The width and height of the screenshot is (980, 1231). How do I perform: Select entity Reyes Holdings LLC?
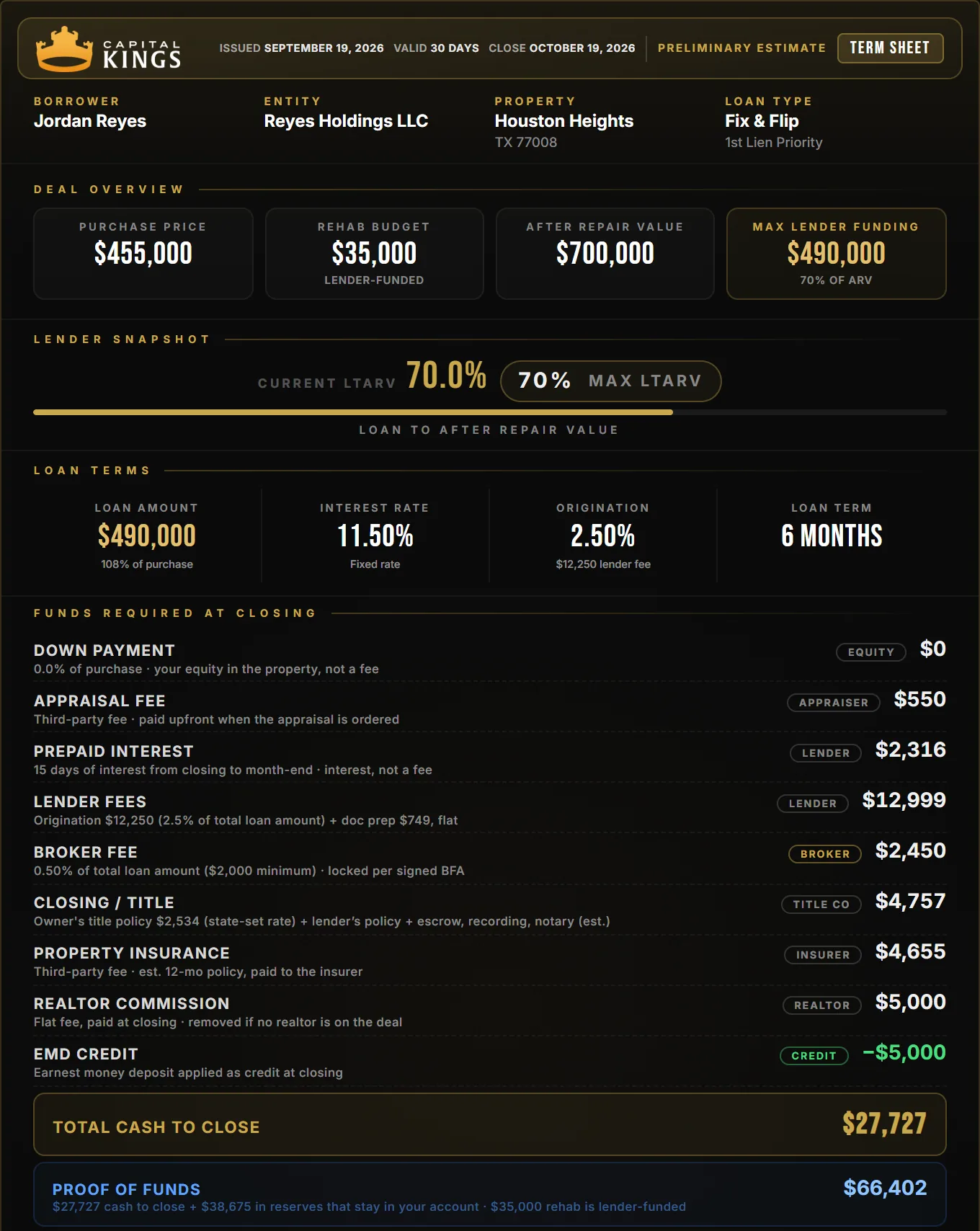(346, 121)
